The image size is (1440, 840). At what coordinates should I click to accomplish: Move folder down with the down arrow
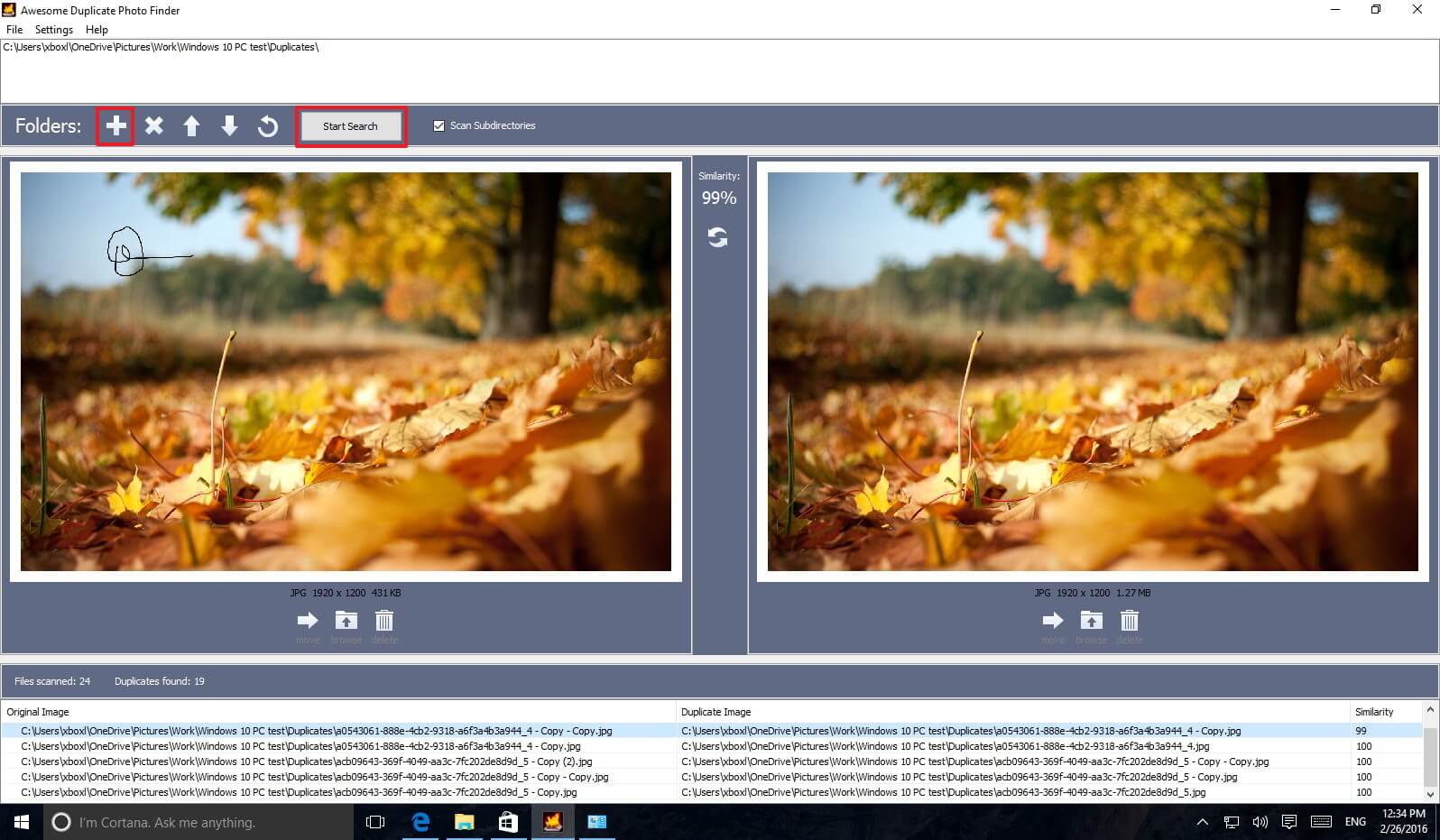click(x=229, y=125)
